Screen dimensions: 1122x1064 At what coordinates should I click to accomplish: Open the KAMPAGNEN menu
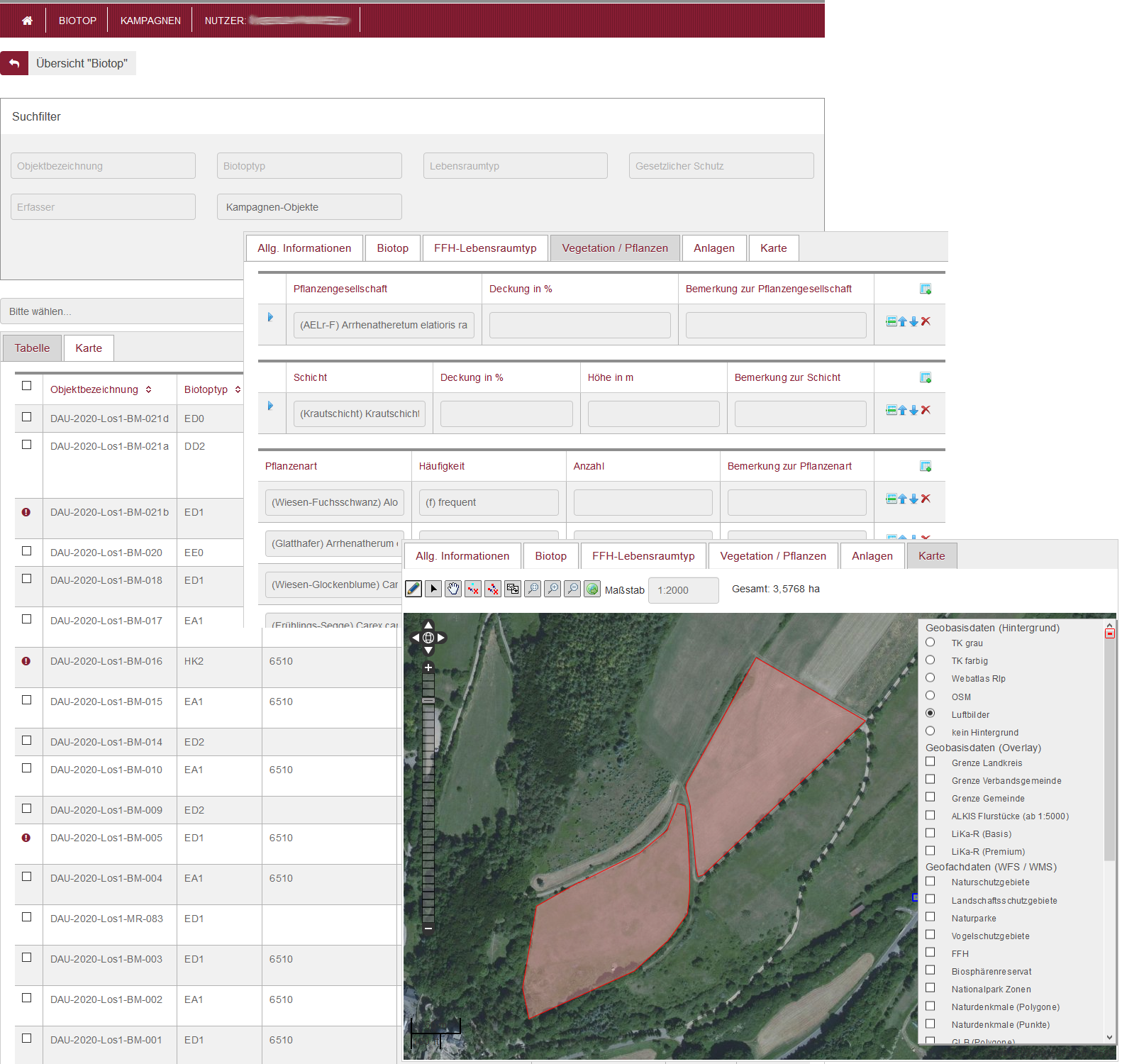click(x=150, y=21)
